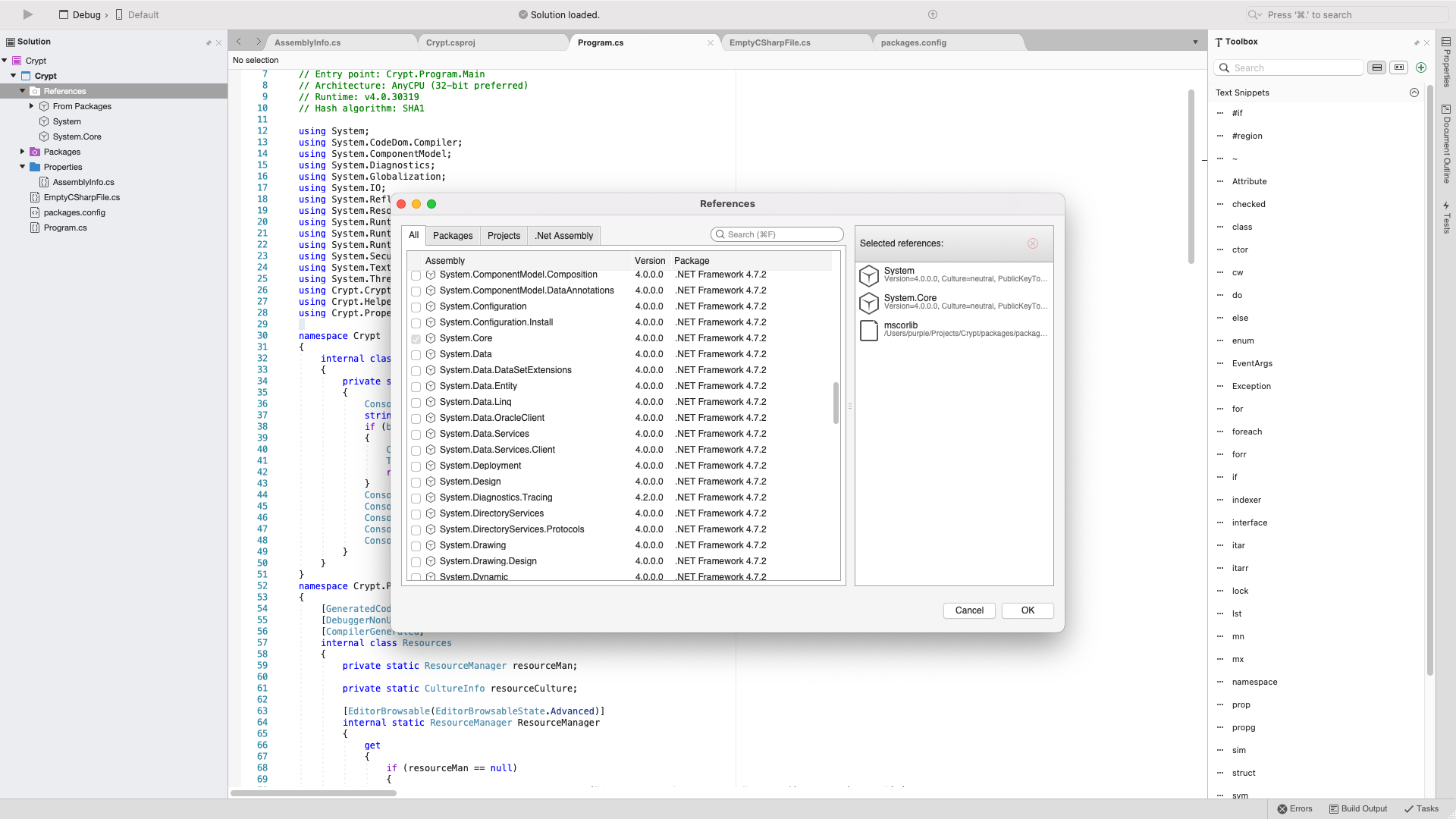Navigate back with the left arrow icon
The height and width of the screenshot is (819, 1456).
point(239,42)
